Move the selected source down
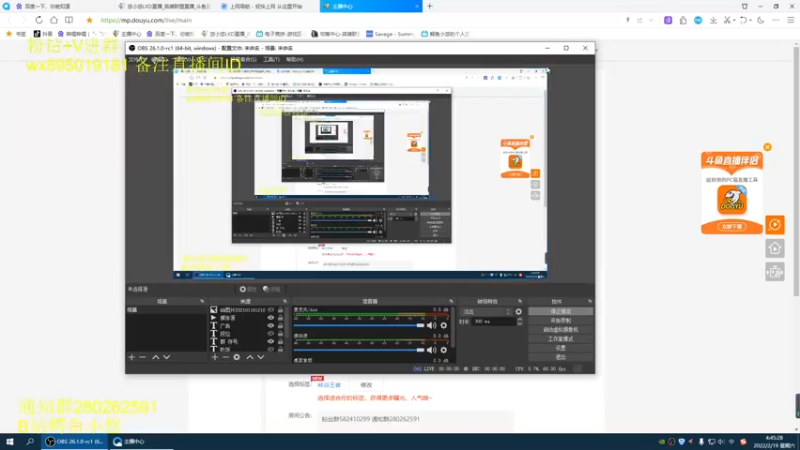Screen dimensions: 800x450 coord(261,357)
